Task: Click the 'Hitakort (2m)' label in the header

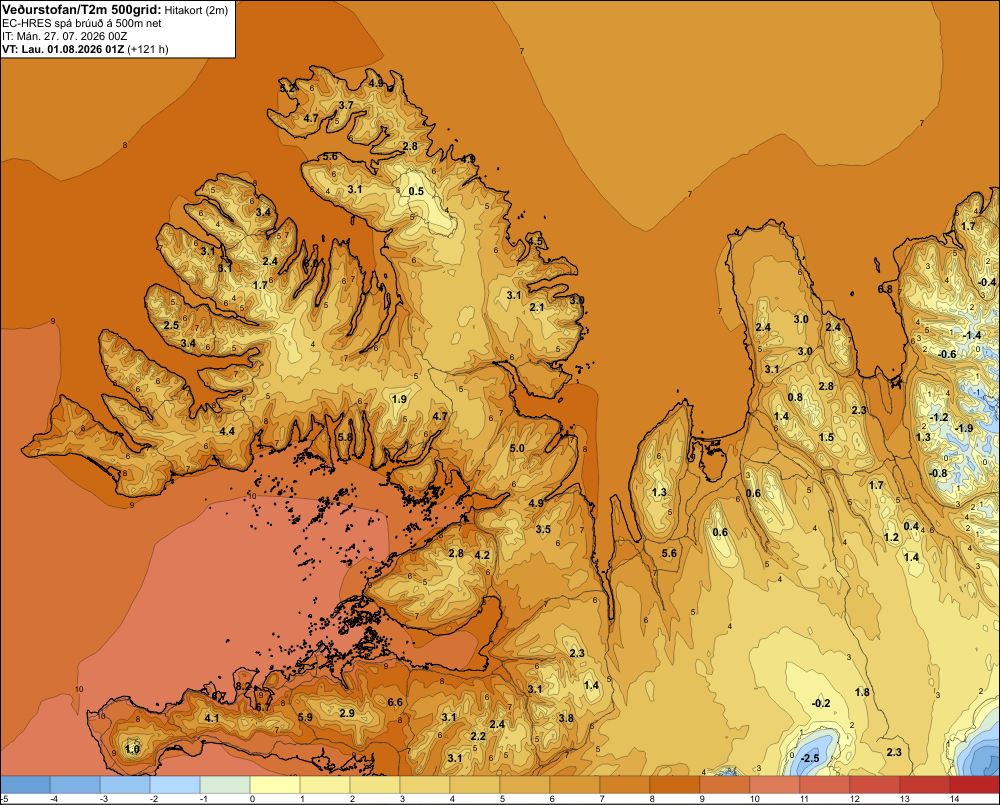Action: pos(196,10)
